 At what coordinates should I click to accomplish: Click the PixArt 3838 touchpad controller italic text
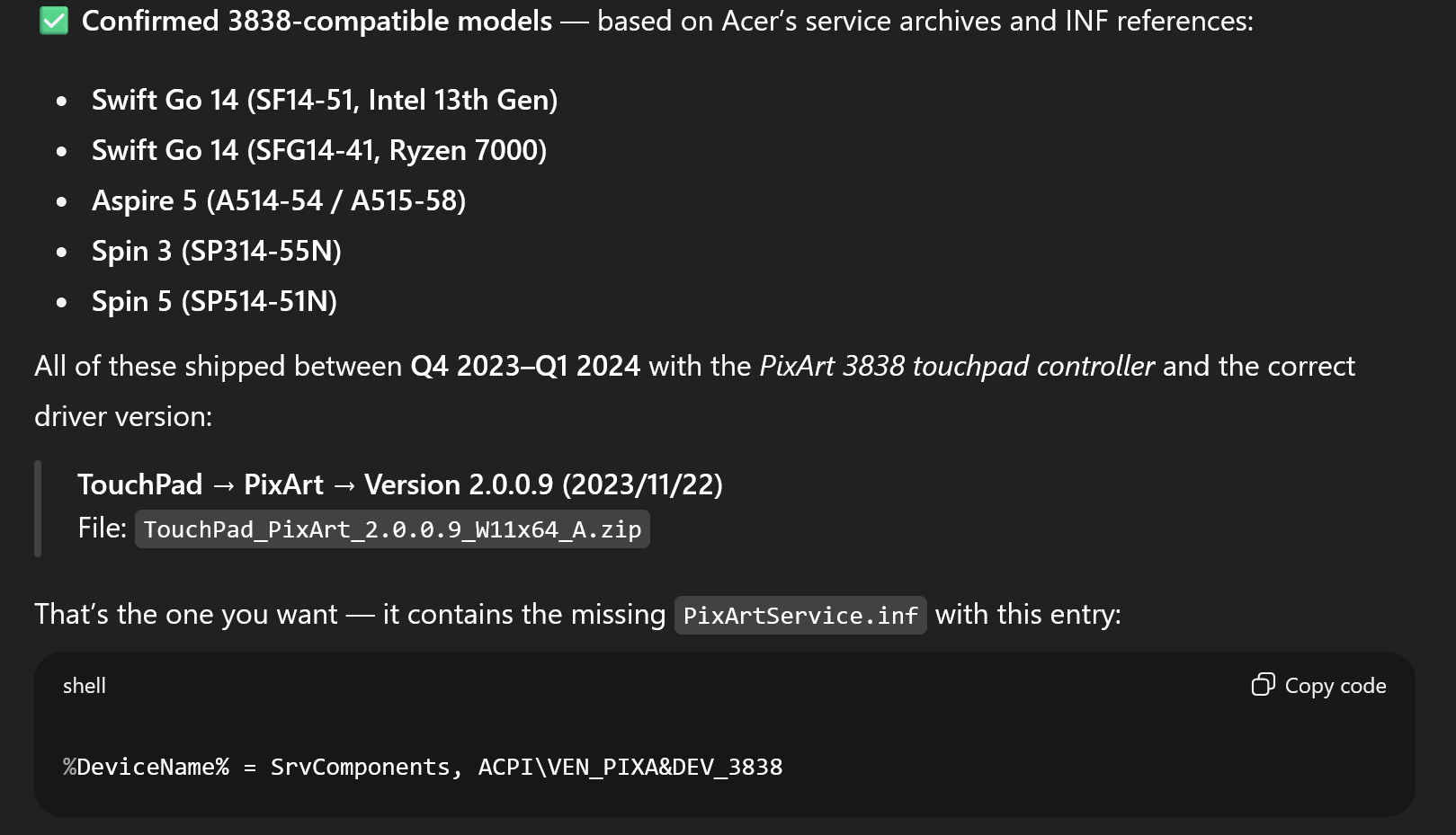957,366
